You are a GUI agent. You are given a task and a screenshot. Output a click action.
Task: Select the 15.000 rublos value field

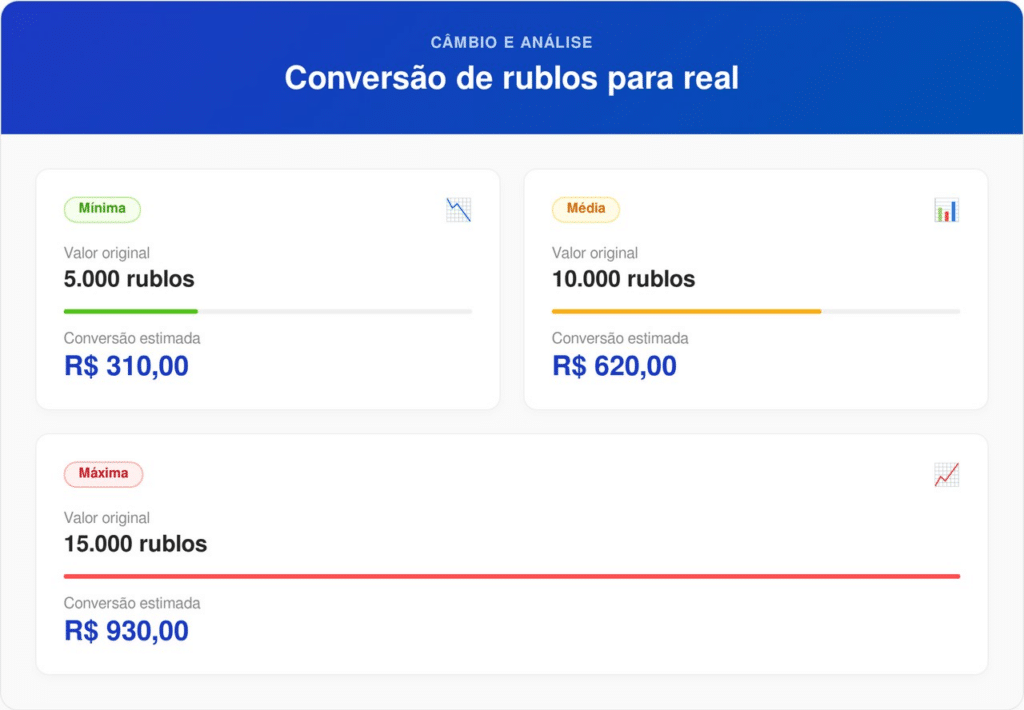[x=135, y=544]
